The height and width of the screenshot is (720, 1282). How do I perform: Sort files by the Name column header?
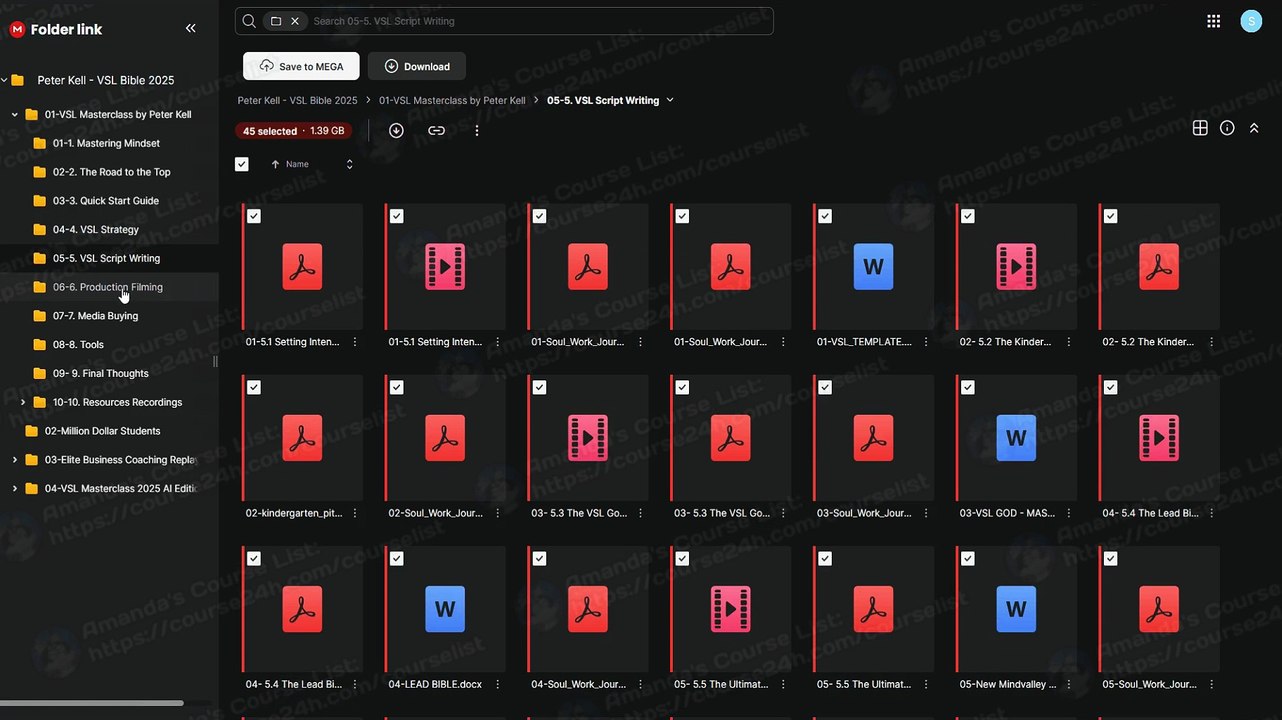(x=297, y=164)
